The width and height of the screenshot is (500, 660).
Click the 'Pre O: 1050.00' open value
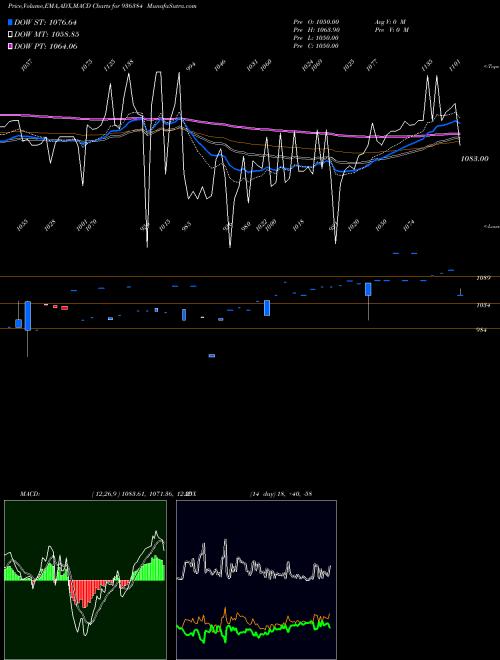click(x=316, y=22)
